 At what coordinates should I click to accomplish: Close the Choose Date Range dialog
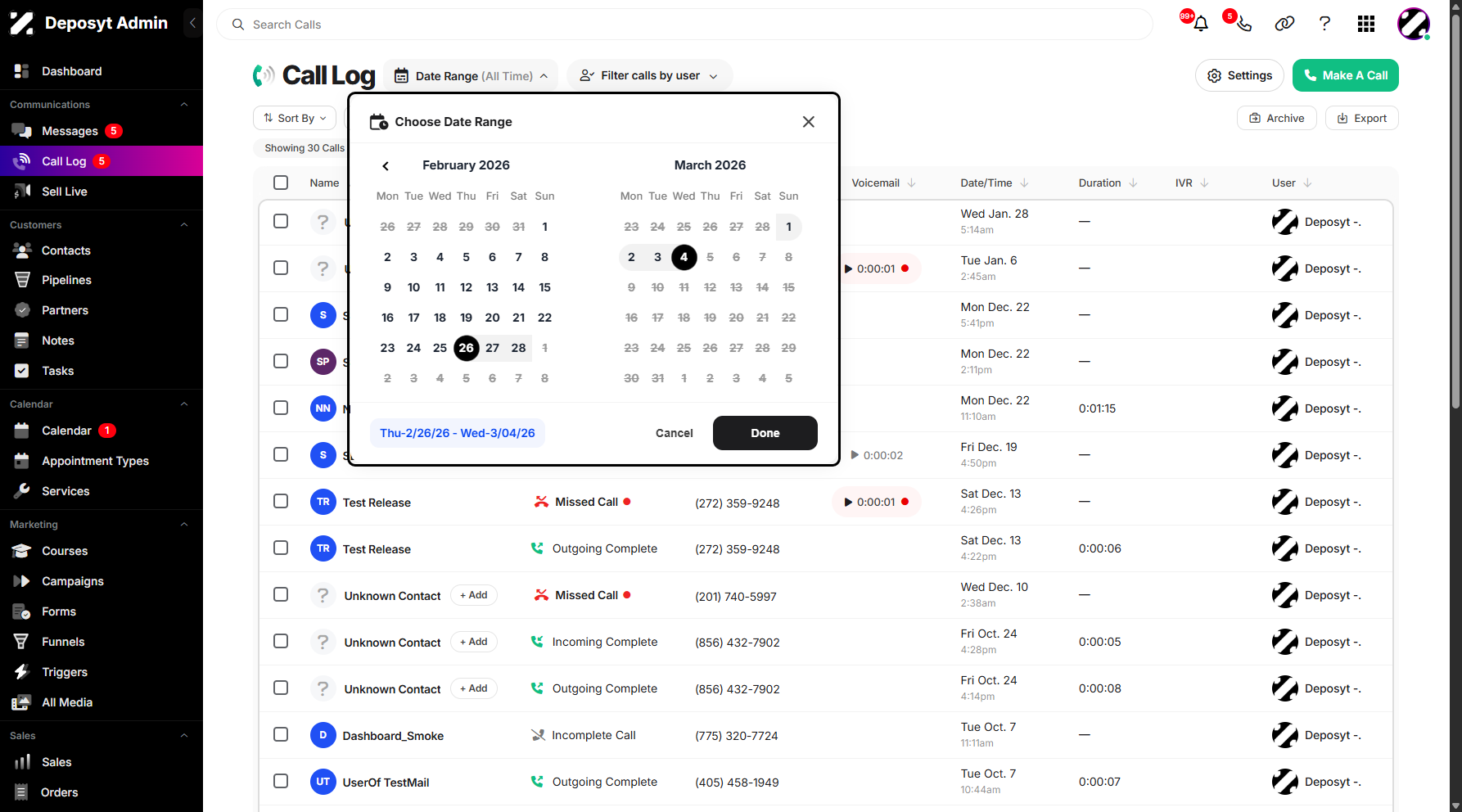point(809,122)
